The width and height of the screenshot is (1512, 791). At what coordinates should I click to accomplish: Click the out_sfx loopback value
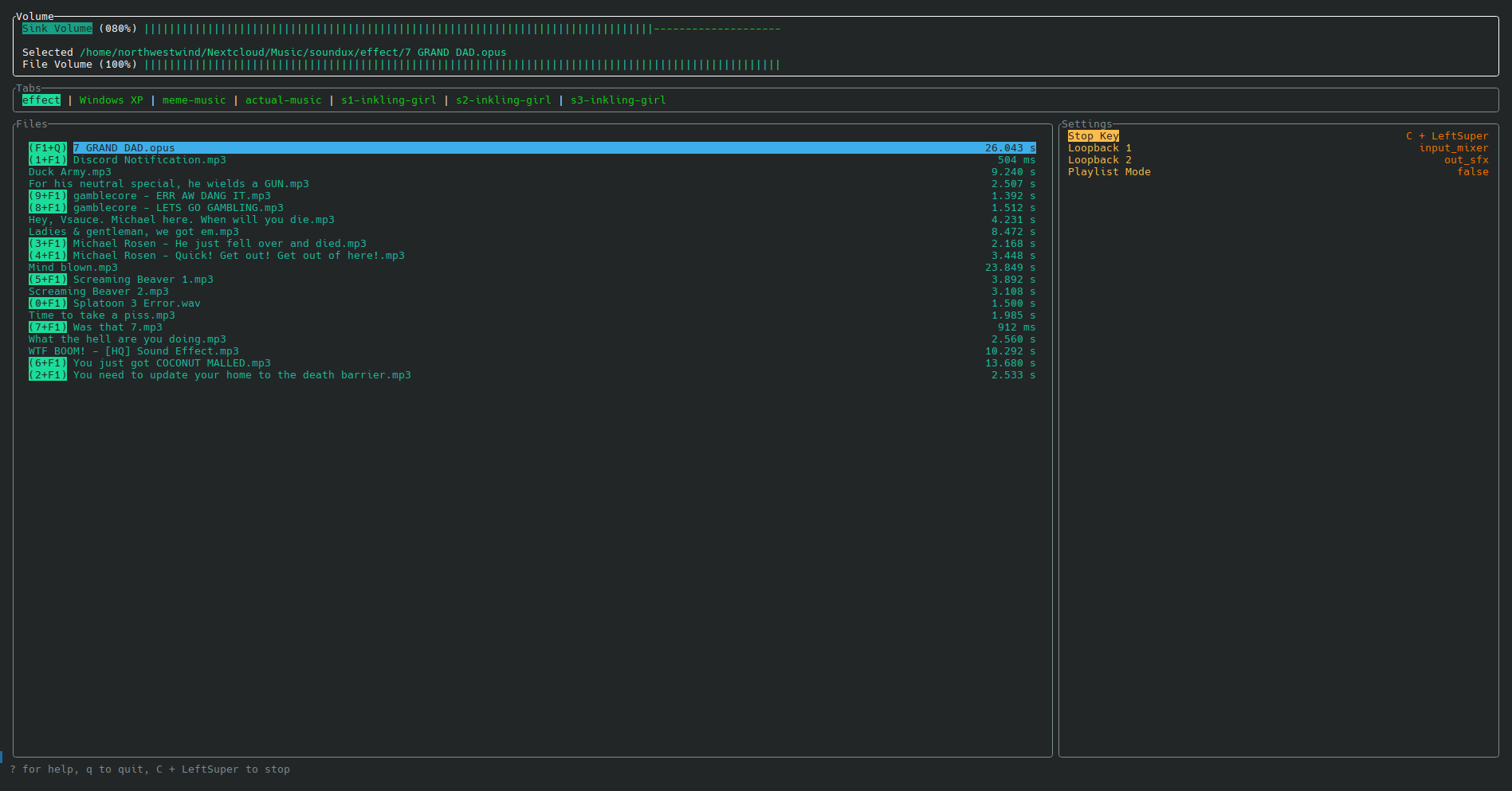[x=1467, y=160]
